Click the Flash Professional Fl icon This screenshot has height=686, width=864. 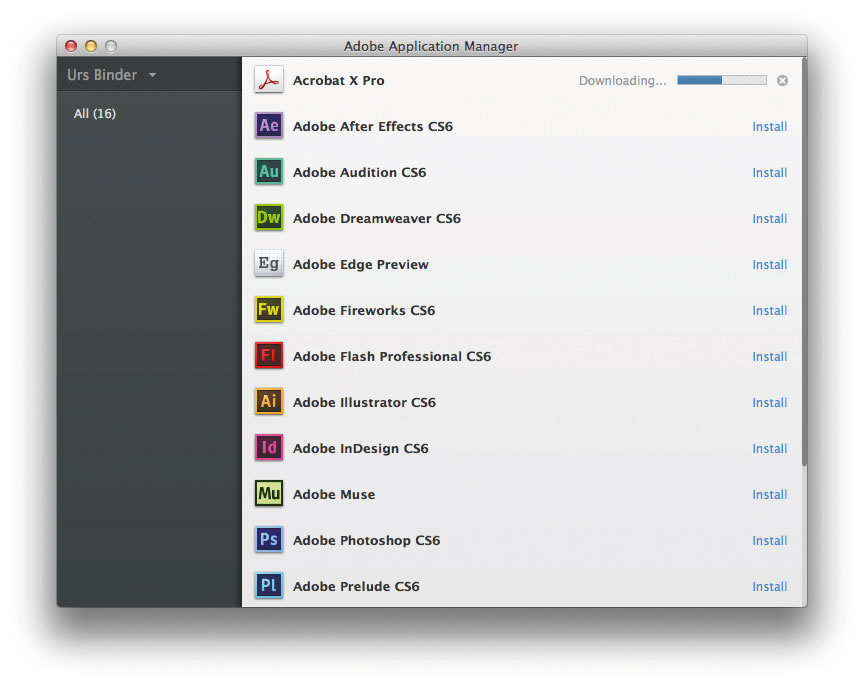point(268,356)
